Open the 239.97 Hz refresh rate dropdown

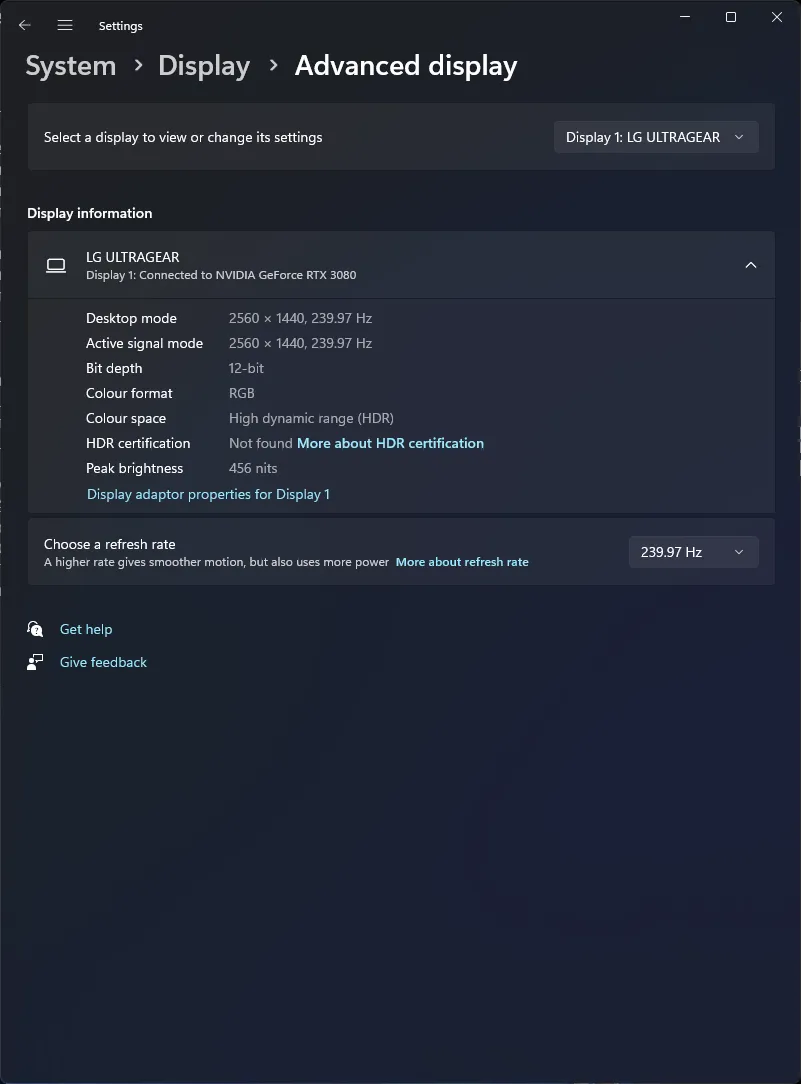[693, 552]
